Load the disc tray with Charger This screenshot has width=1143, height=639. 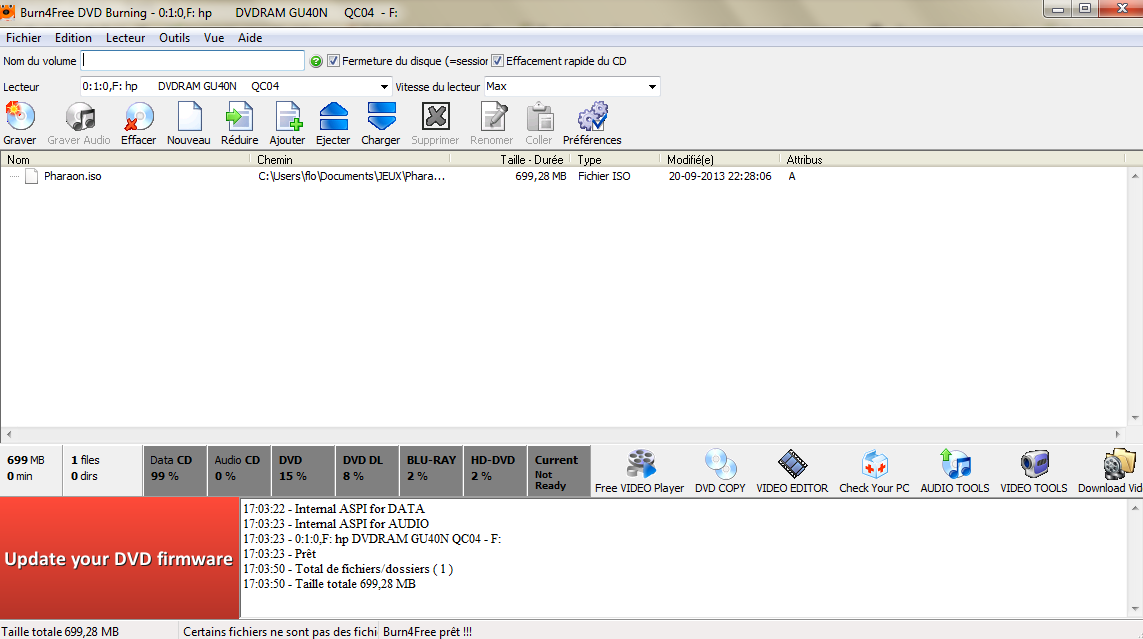(x=381, y=117)
